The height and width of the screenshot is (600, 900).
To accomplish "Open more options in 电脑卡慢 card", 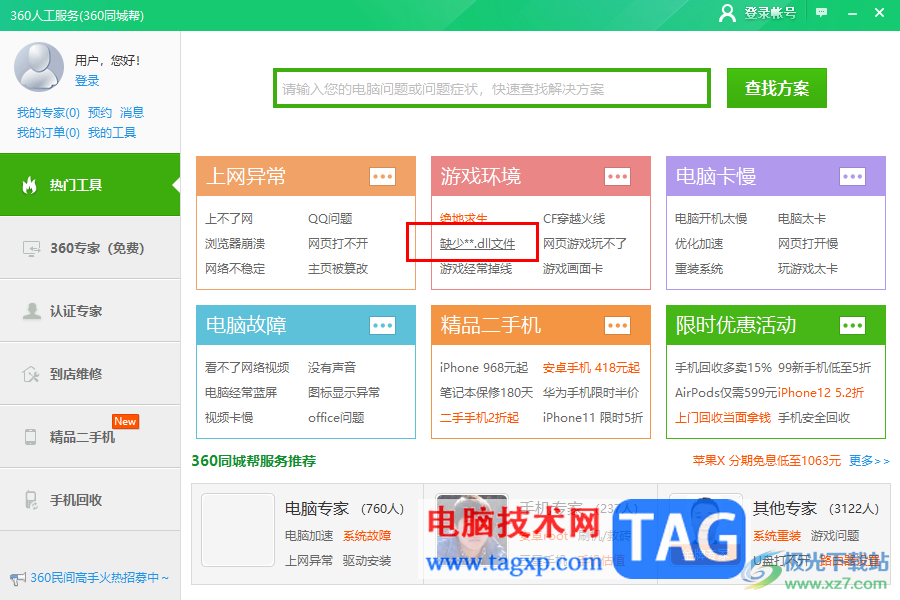I will (x=852, y=176).
